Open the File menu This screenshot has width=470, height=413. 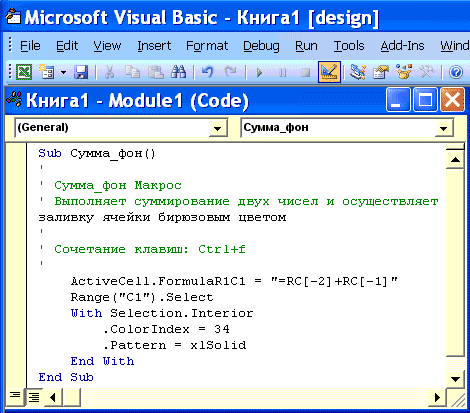pos(30,46)
